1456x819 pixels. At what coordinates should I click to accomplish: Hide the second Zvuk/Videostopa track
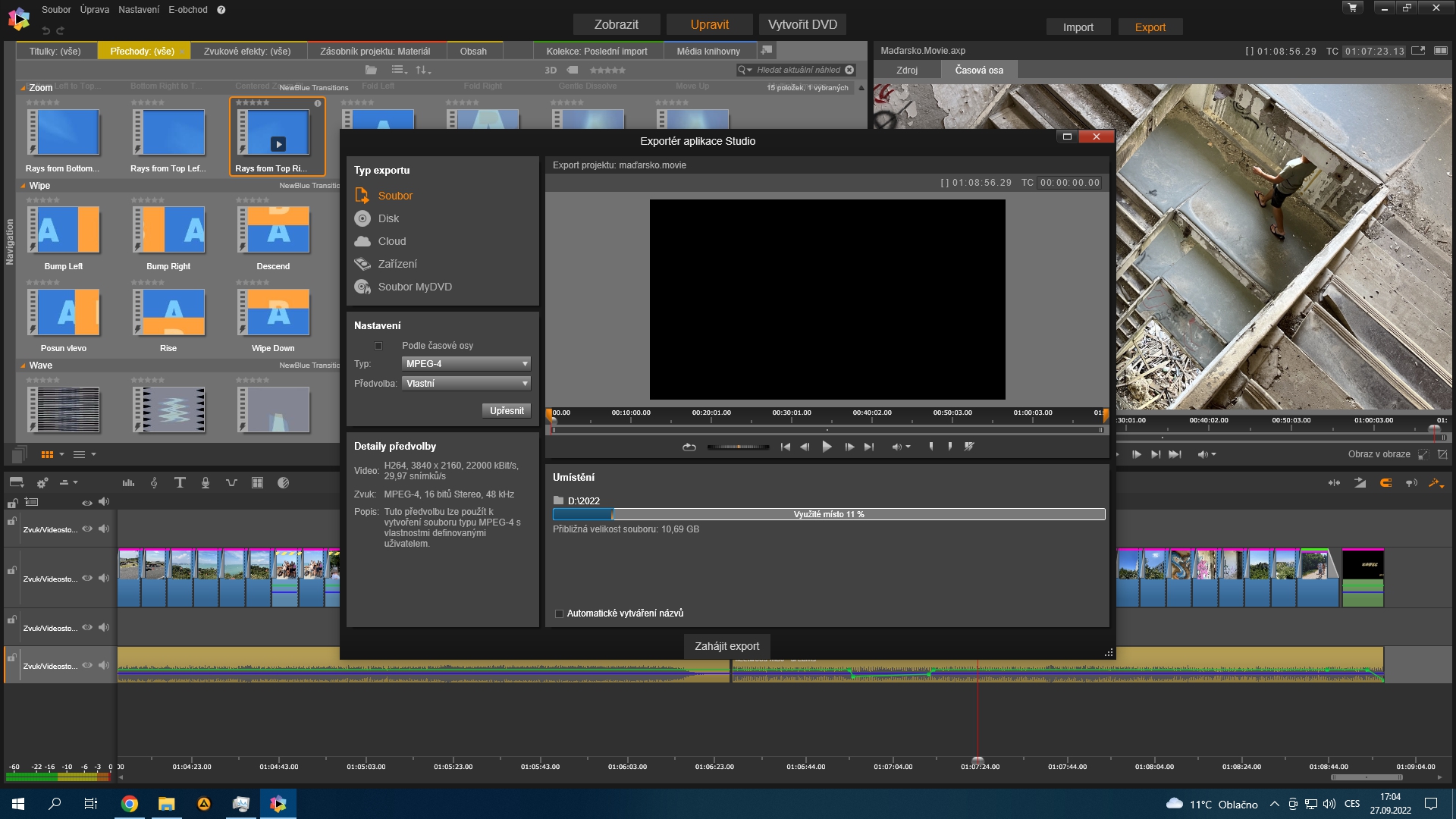(87, 579)
